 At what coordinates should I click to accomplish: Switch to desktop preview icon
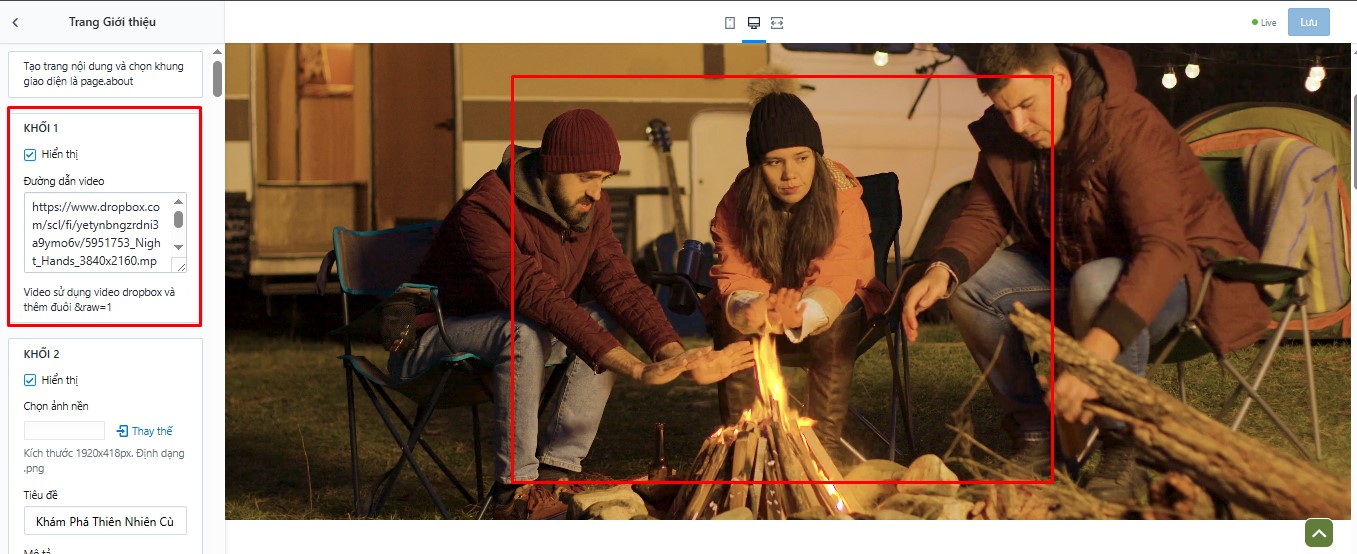click(x=754, y=22)
